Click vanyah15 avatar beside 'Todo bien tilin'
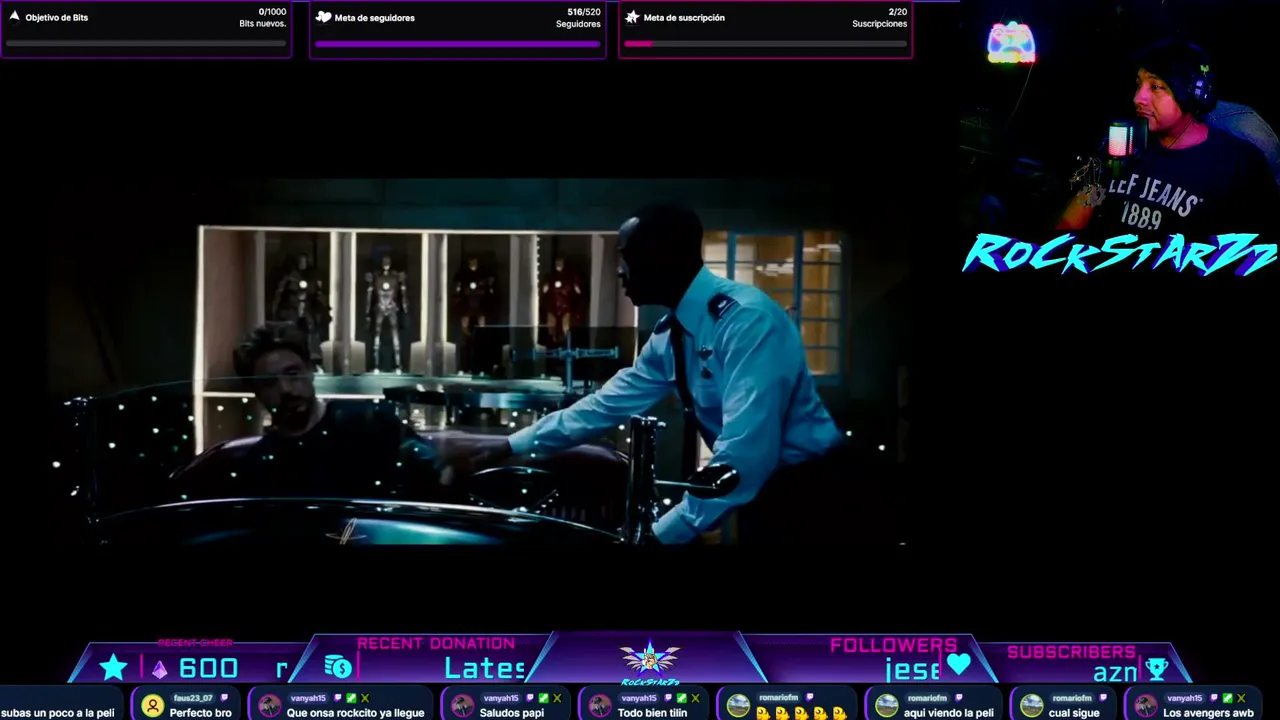 (600, 706)
